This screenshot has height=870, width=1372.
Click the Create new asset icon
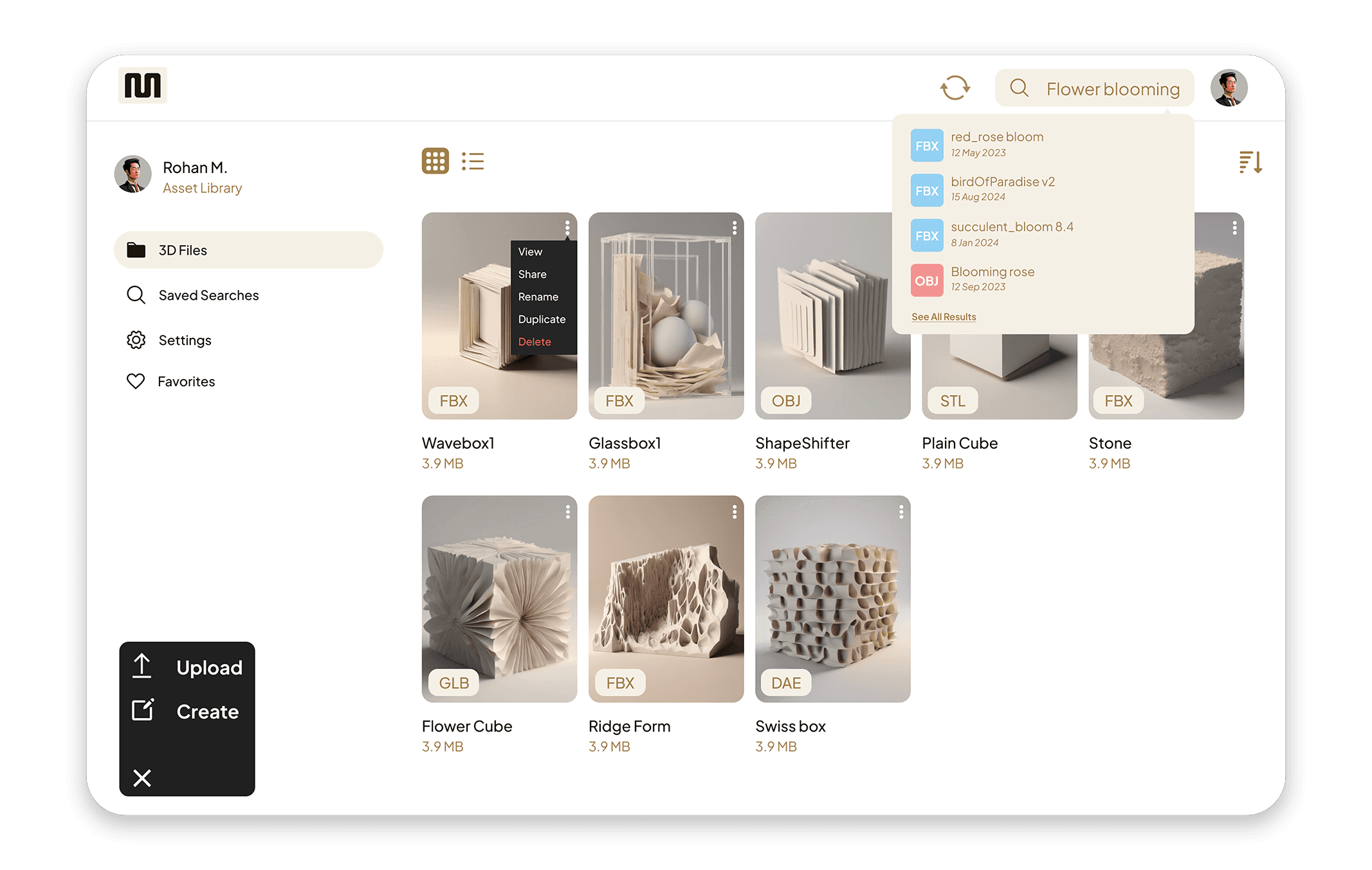click(143, 710)
